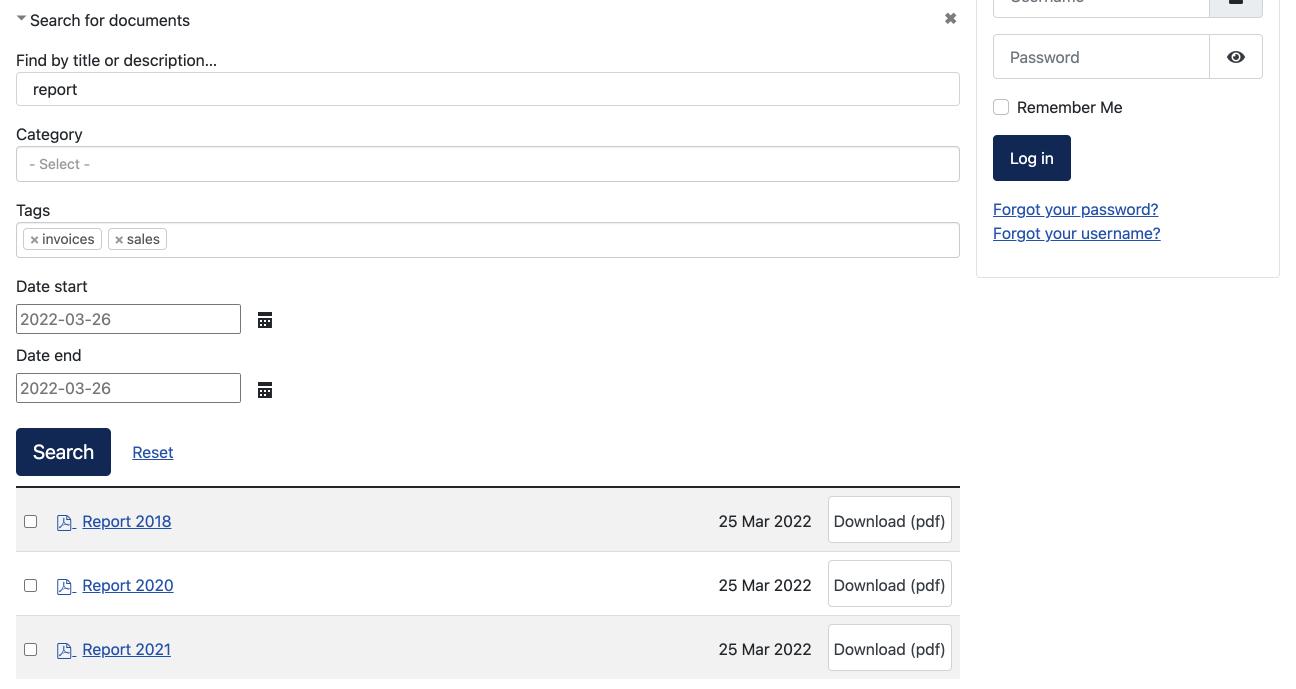Click the title or description search field
Screen dimensions: 1296x689
pos(488,89)
